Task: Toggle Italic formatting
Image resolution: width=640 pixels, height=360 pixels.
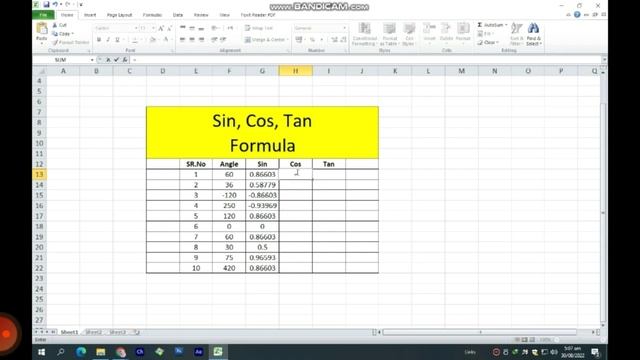Action: [108, 40]
